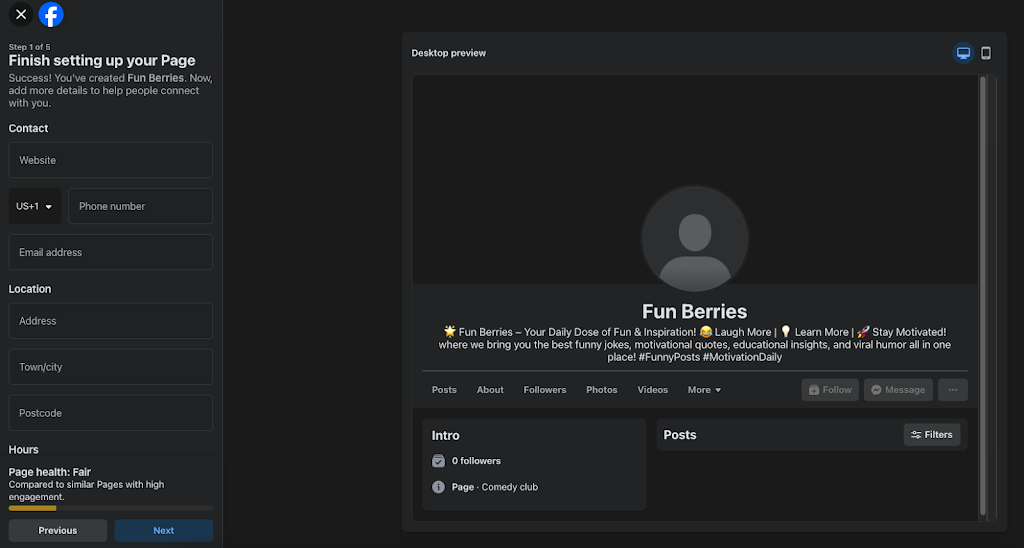Click the info icon beside Page · Comedy club
Screen dimensions: 1024x548
(x=438, y=487)
